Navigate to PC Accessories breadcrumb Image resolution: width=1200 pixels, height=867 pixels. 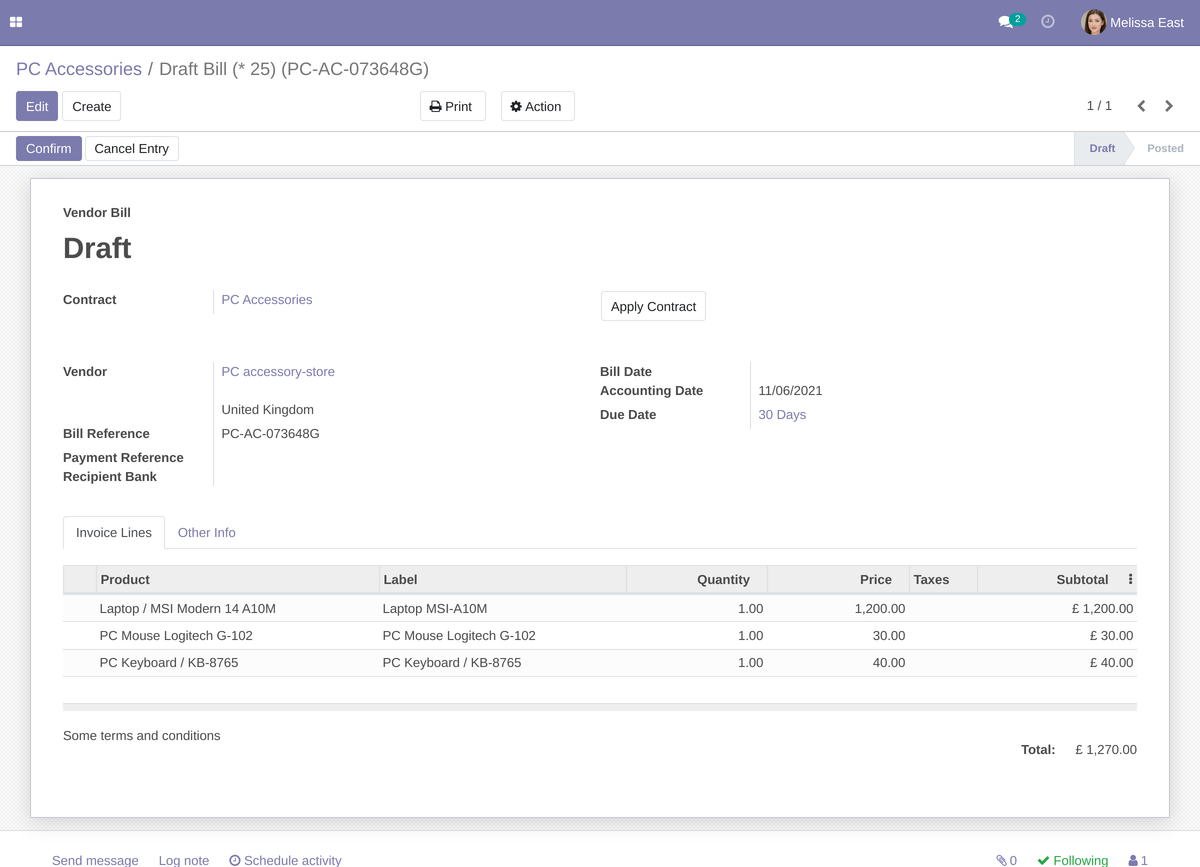click(x=79, y=69)
